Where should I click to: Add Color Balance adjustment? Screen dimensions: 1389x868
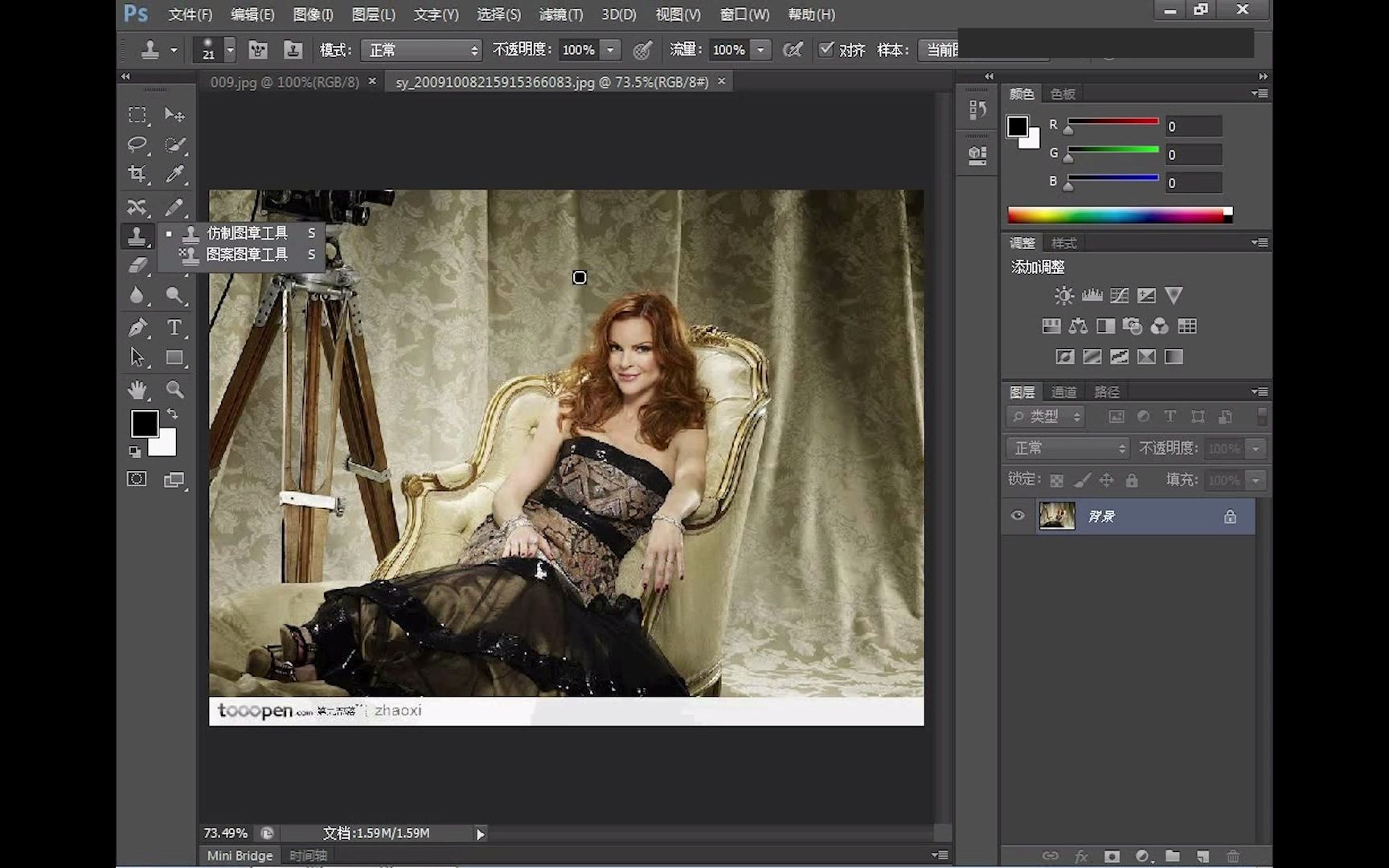(x=1078, y=326)
